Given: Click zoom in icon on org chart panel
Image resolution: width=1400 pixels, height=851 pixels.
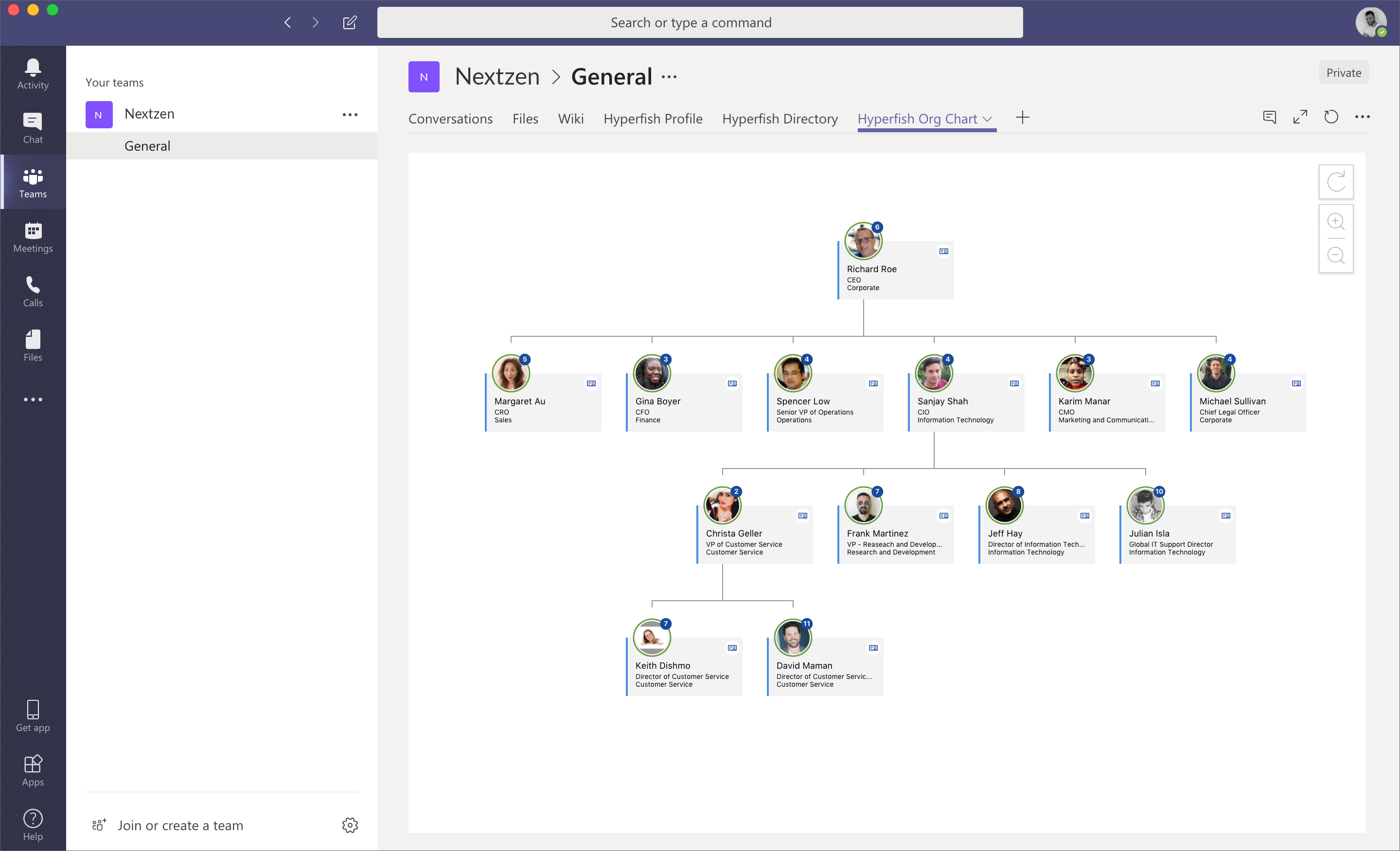Looking at the screenshot, I should (x=1335, y=220).
